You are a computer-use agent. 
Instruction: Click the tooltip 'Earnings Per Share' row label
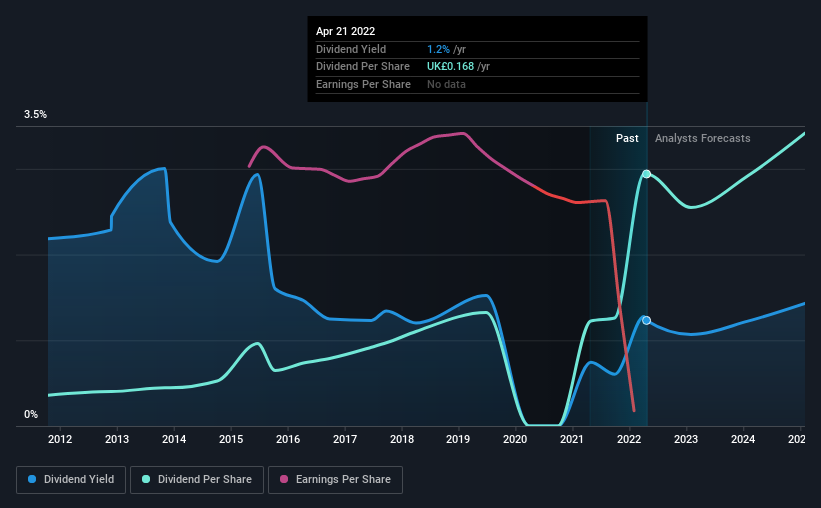click(x=363, y=84)
